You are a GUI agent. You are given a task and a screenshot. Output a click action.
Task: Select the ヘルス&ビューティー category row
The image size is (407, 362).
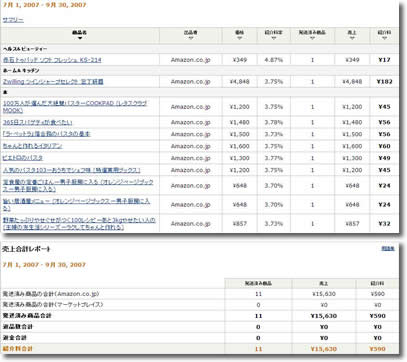200,49
